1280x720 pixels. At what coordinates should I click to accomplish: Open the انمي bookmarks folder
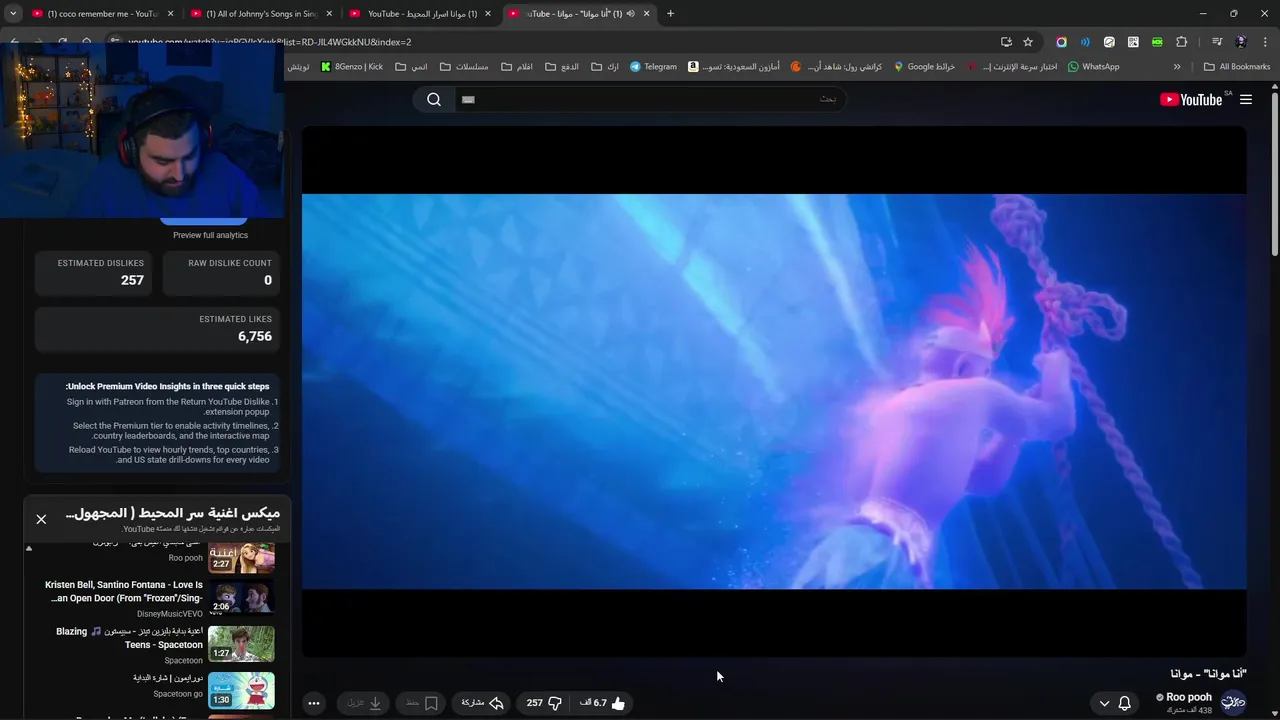tap(411, 67)
